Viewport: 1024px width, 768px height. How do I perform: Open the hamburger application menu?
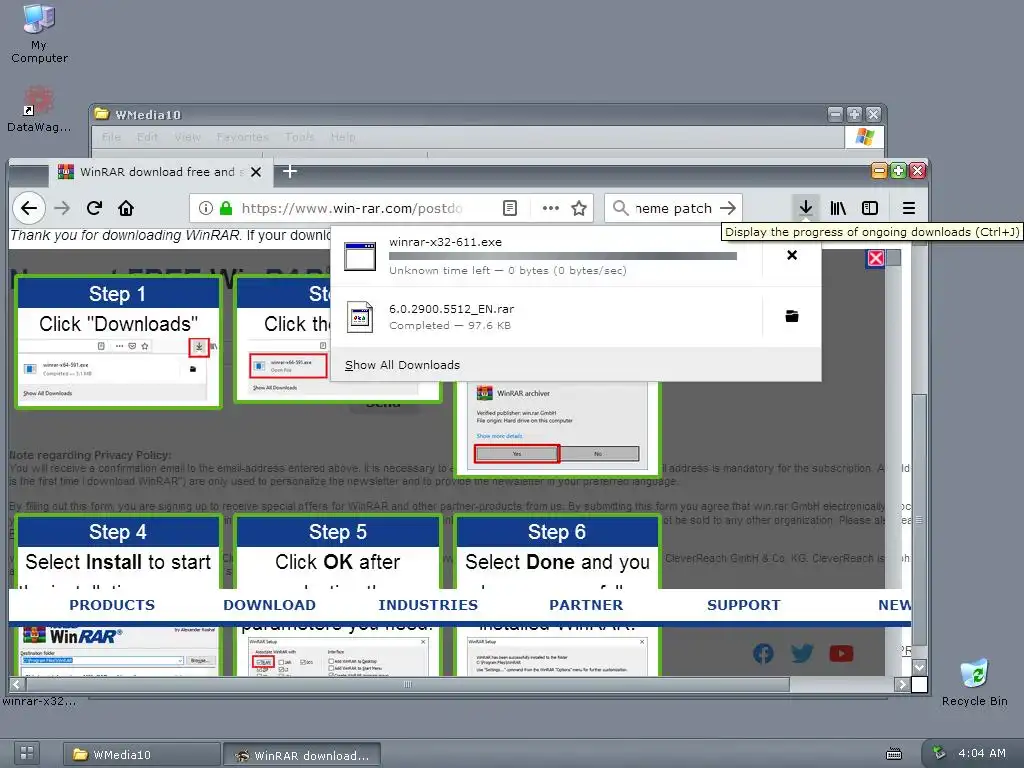coord(908,208)
